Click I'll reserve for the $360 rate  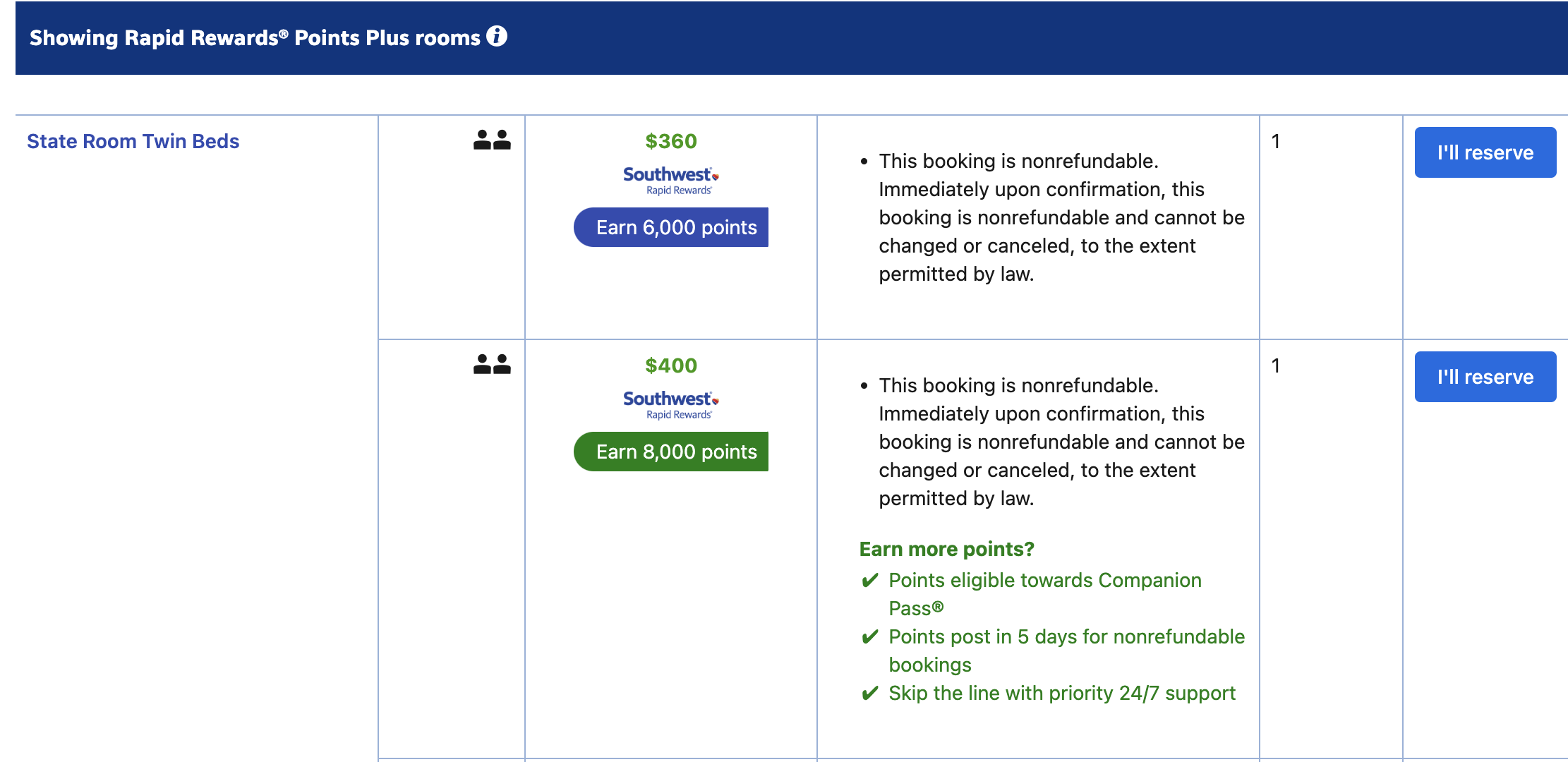point(1485,152)
